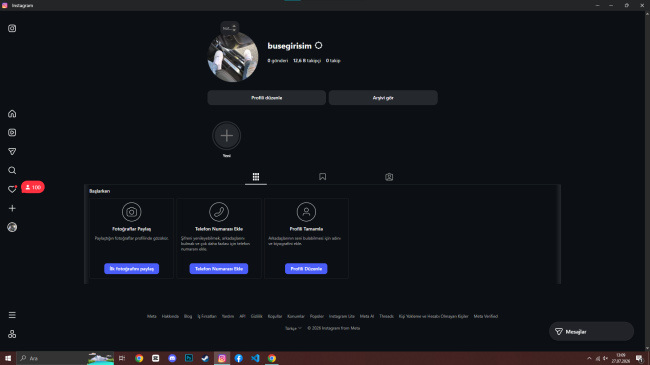This screenshot has width=650, height=365.
Task: Expand the Türkçe language dropdown
Action: [x=293, y=328]
